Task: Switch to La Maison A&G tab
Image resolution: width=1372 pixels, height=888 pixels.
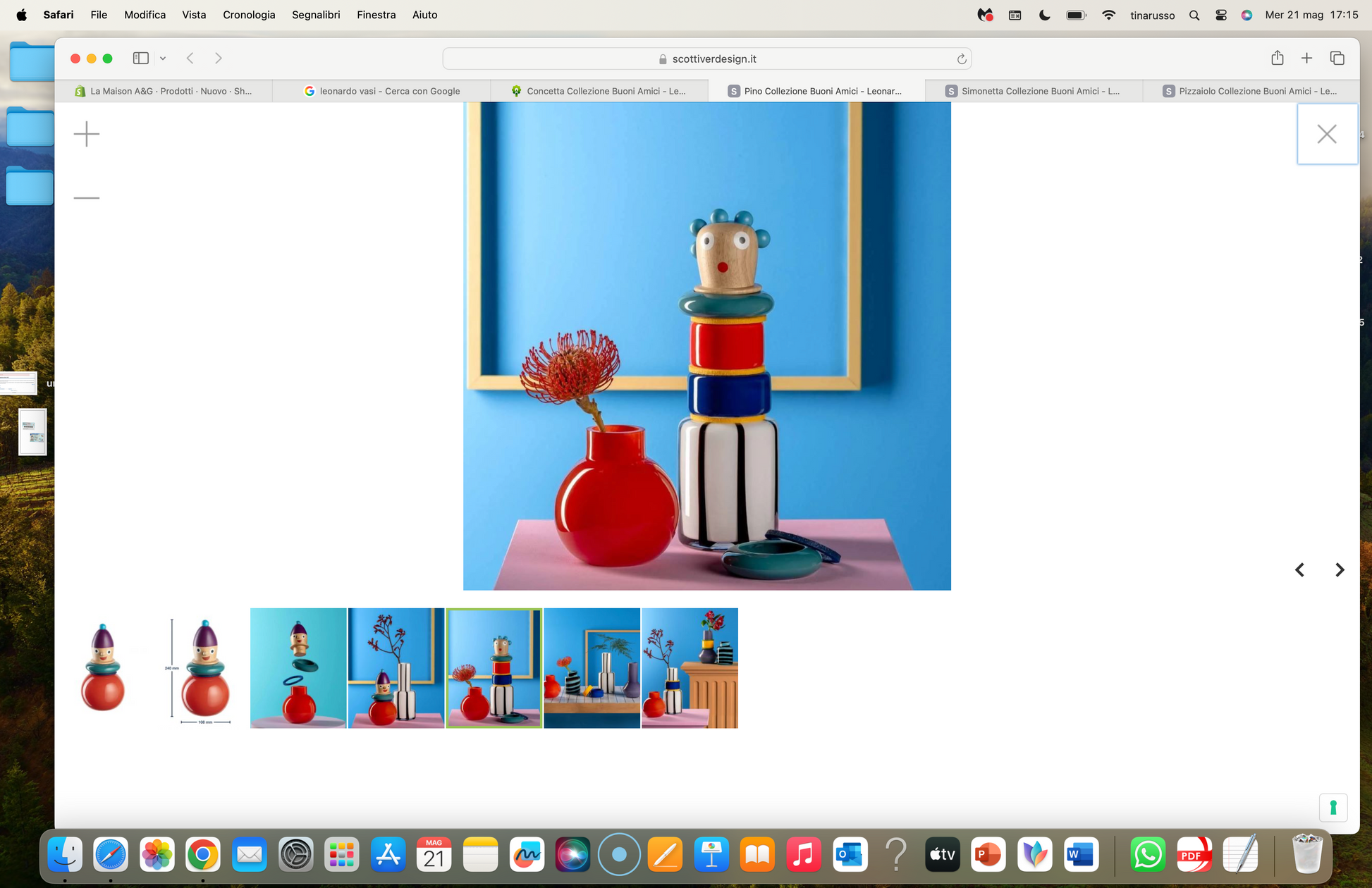Action: (x=164, y=91)
